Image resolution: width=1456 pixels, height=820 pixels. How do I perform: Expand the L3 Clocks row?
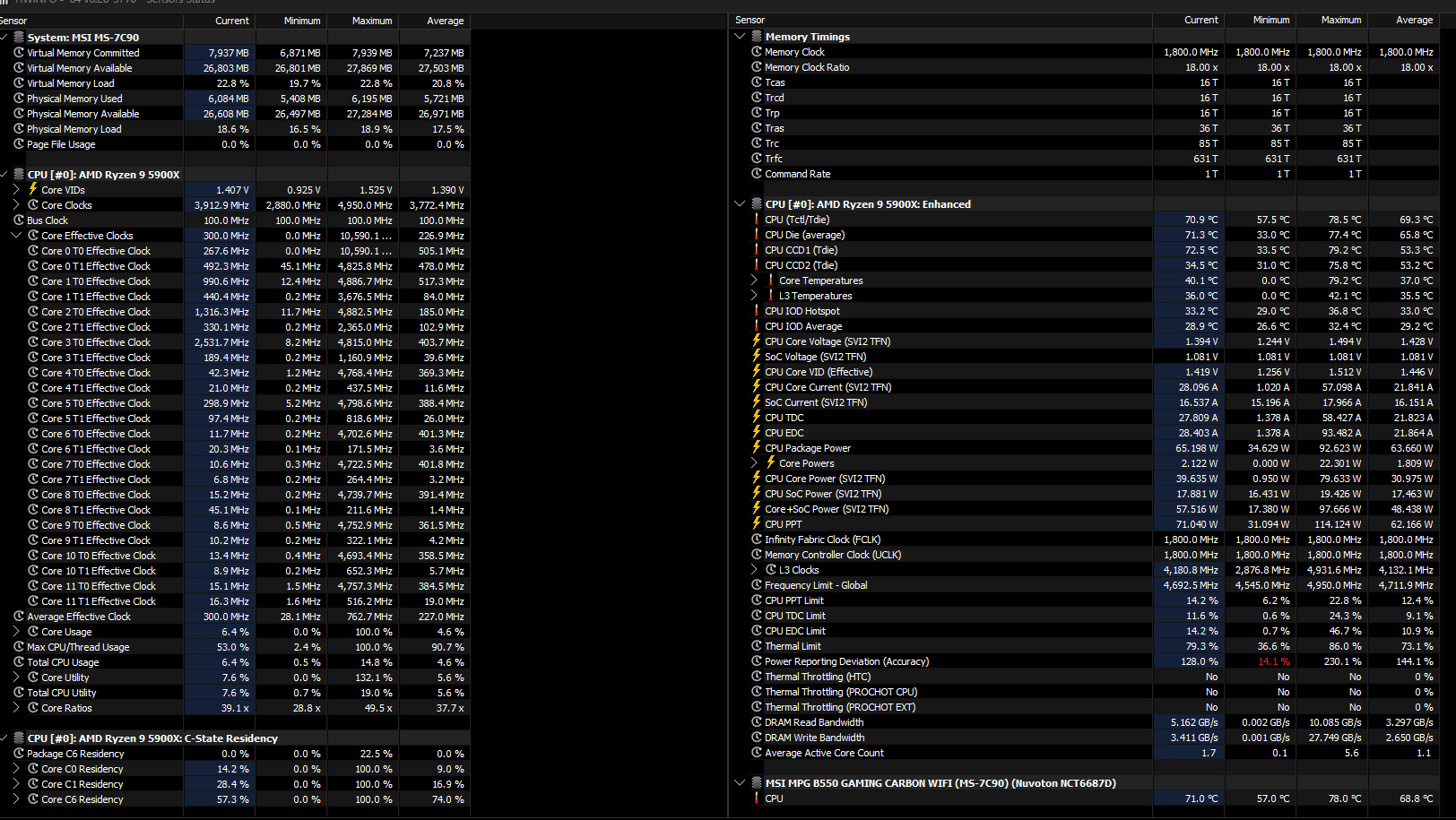[x=754, y=569]
